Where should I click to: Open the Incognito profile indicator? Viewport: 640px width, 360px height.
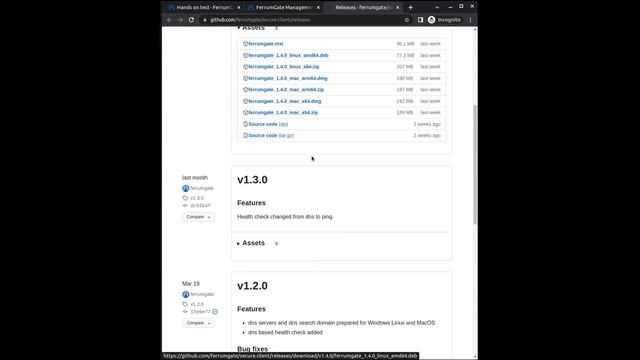(445, 20)
